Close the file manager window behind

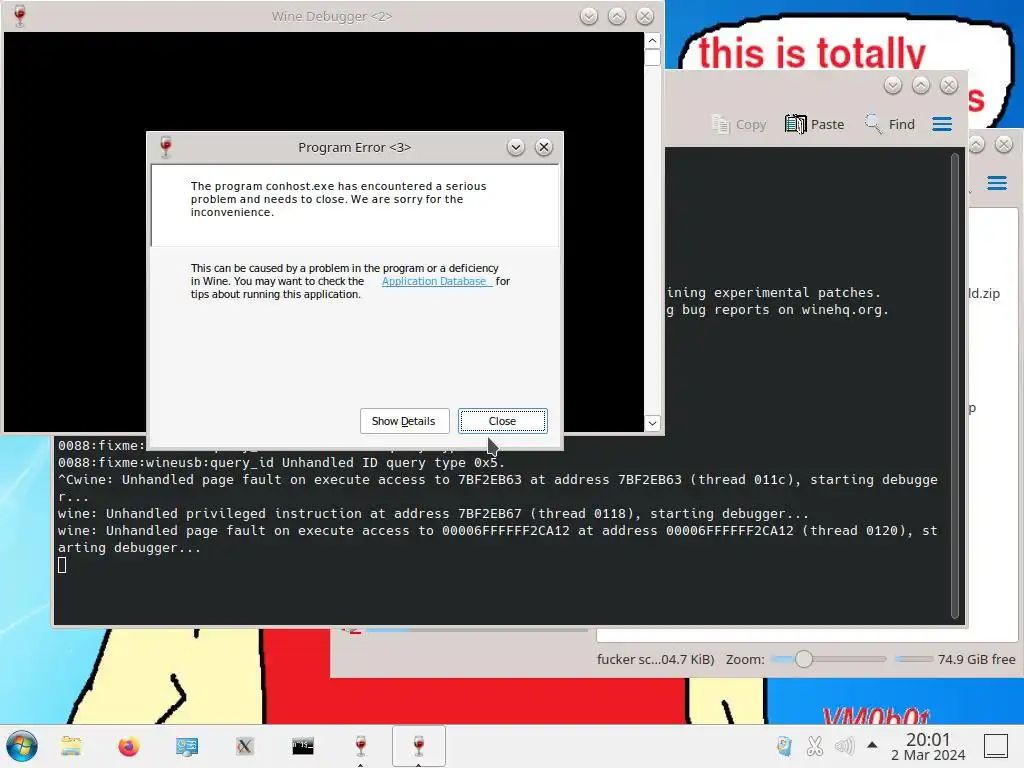1004,144
